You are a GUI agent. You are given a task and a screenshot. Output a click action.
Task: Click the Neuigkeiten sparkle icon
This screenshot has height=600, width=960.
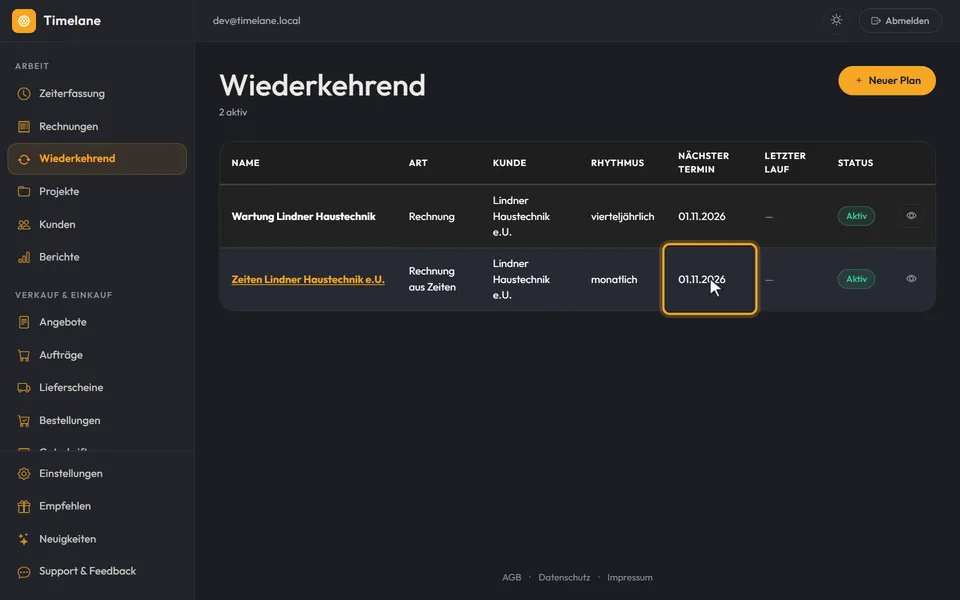coord(24,539)
